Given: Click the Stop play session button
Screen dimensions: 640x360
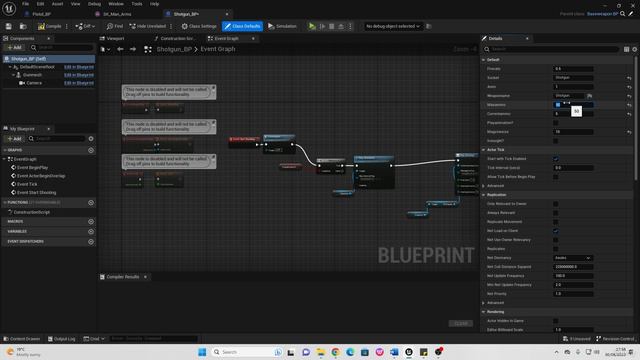Looking at the screenshot, I should (331, 26).
